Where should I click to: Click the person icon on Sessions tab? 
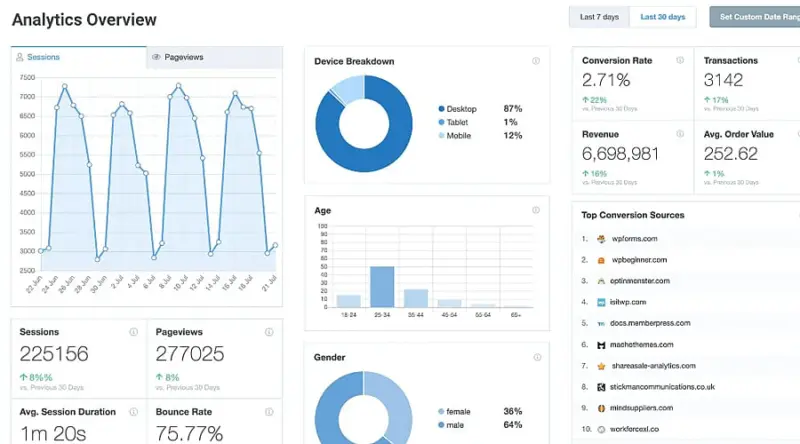19,57
